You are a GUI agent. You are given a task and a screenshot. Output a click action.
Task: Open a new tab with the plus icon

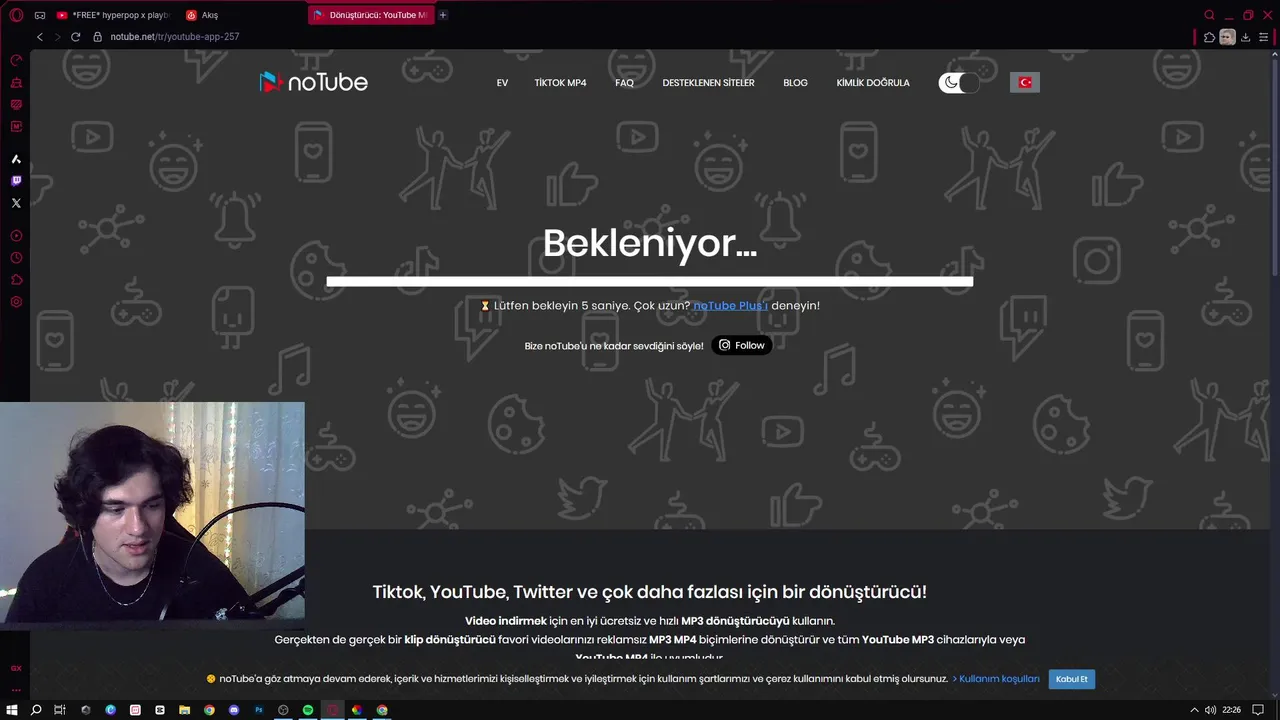443,15
